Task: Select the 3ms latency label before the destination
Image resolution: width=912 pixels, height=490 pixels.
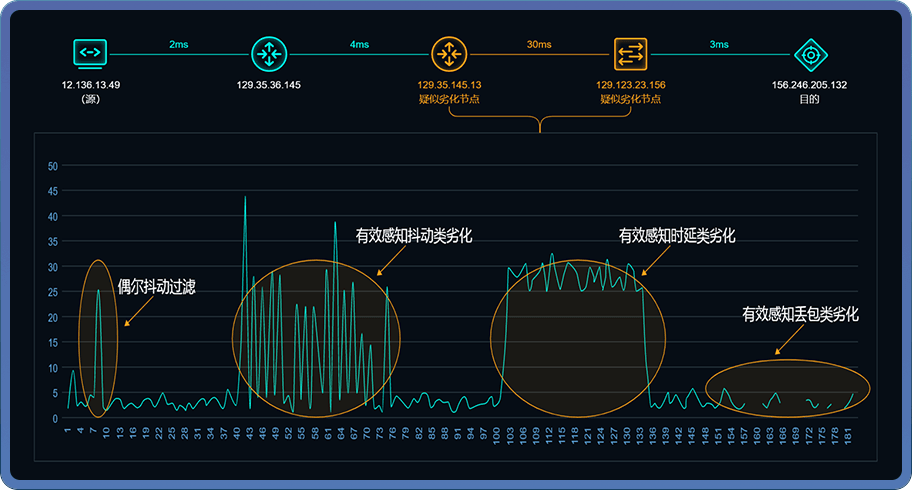Action: click(719, 45)
